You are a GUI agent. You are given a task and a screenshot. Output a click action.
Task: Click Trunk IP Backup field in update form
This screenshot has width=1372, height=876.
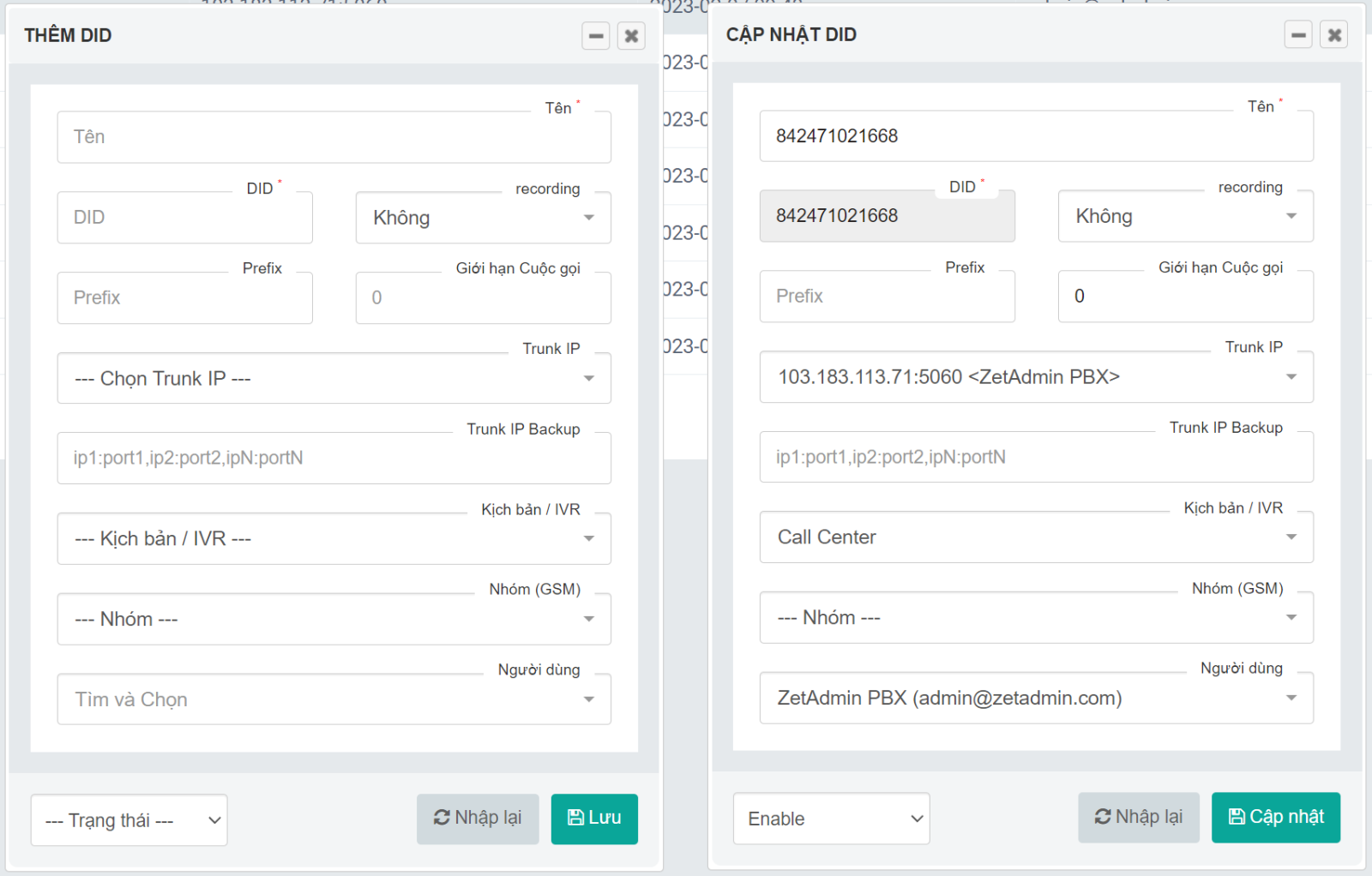click(1036, 457)
